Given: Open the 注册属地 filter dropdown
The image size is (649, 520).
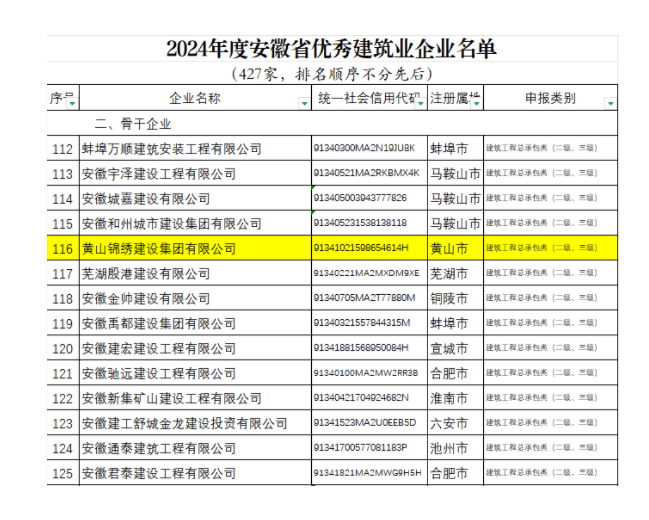Looking at the screenshot, I should click(475, 102).
